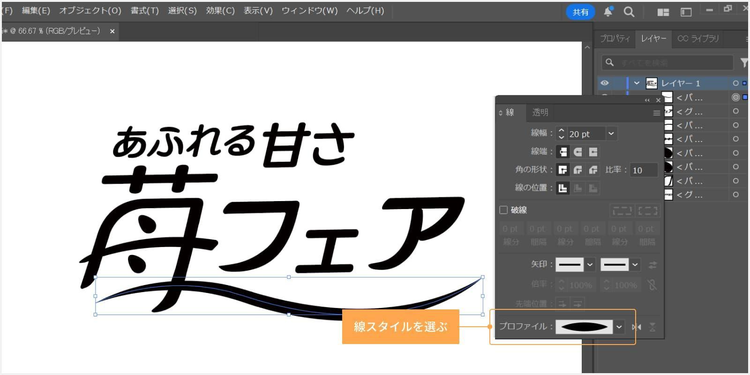
Task: Click the blue 共有 share button
Action: (581, 12)
